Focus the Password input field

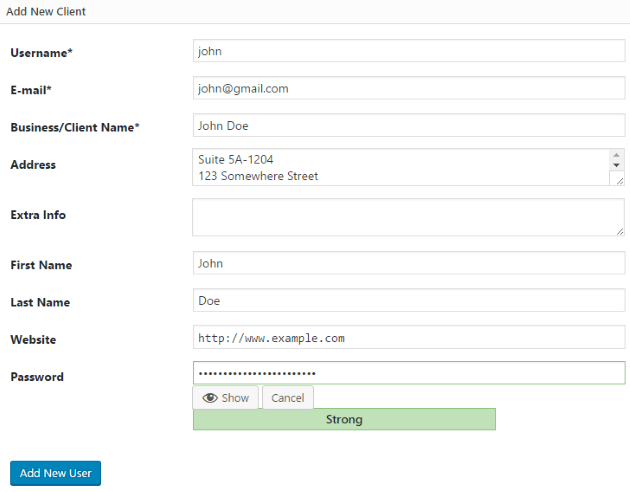(x=409, y=373)
